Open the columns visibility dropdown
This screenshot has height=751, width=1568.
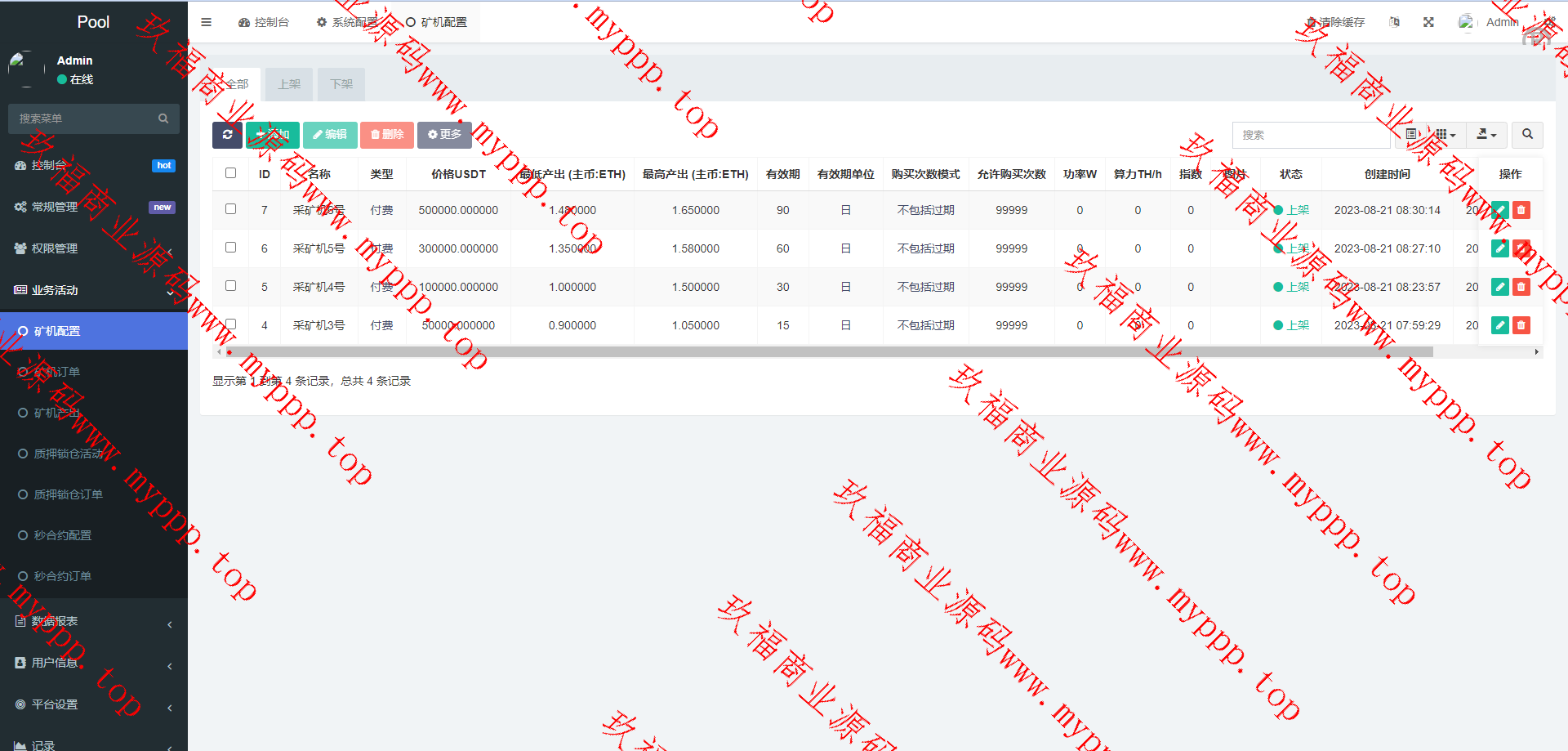(1445, 135)
